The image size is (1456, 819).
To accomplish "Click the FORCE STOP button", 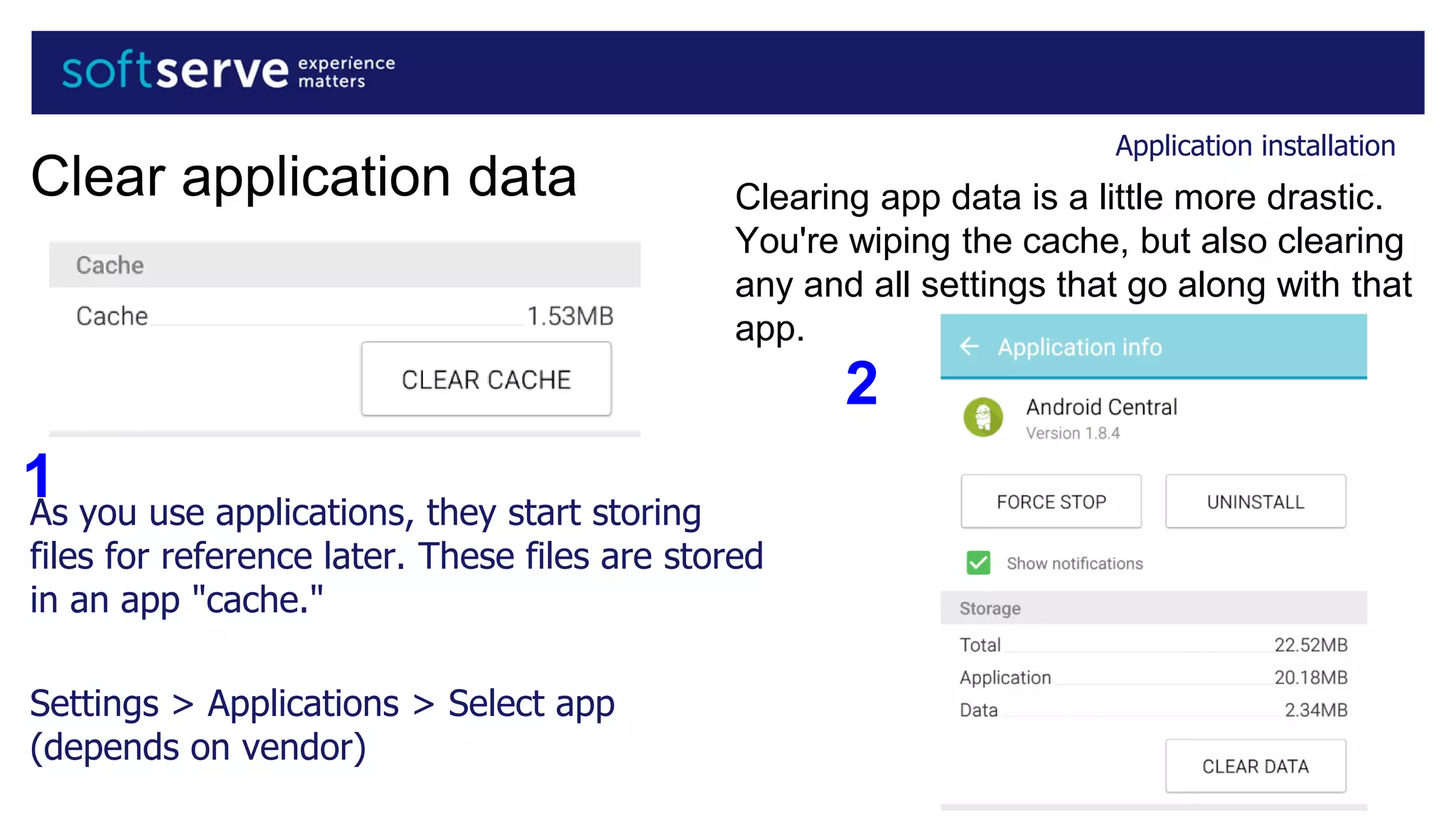I will pos(1051,501).
